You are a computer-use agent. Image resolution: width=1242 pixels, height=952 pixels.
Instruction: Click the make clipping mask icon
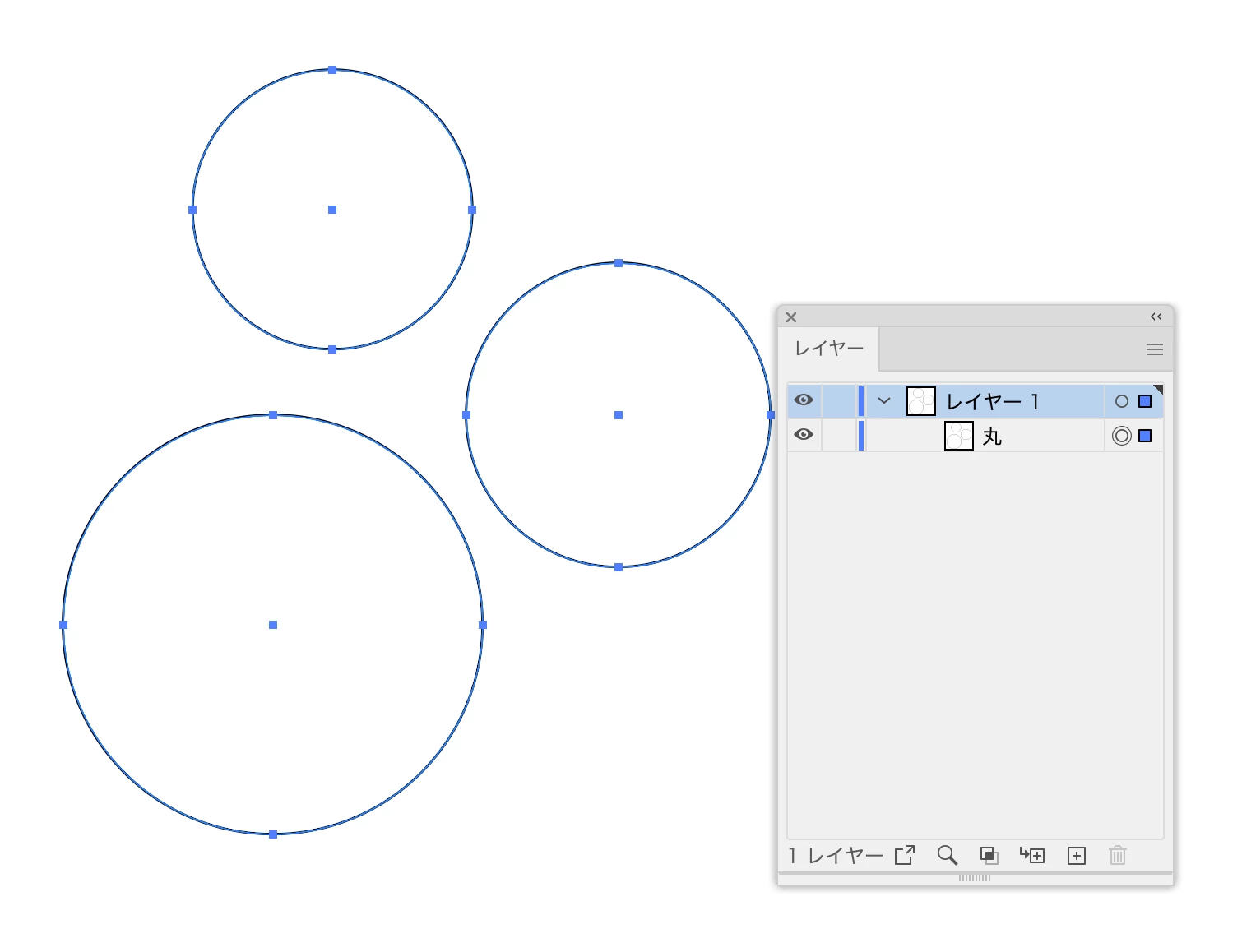coord(989,856)
